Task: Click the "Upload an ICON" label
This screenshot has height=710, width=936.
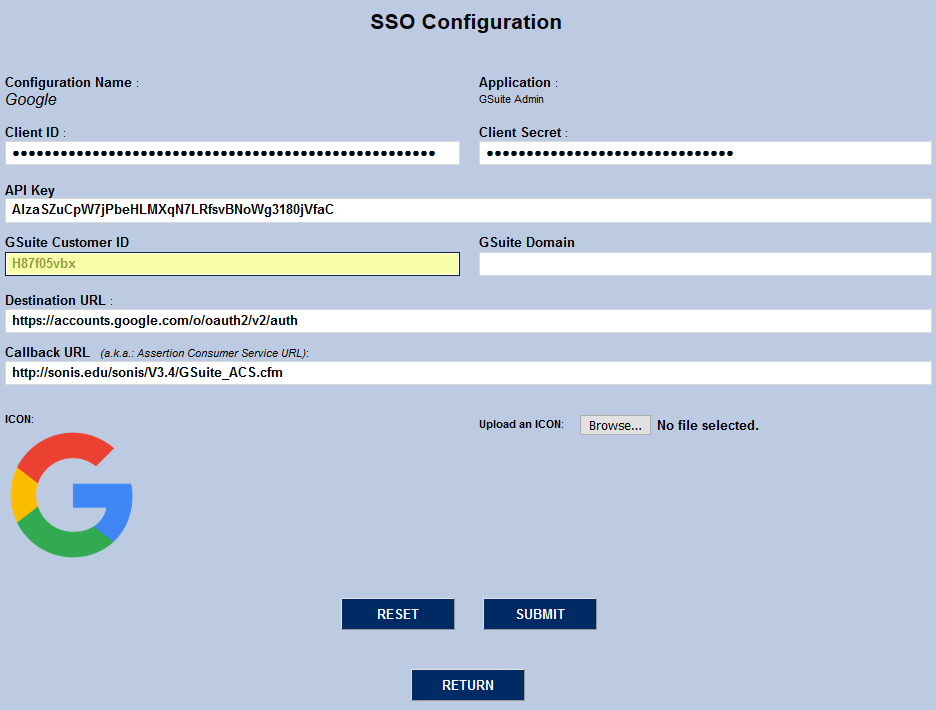Action: [x=521, y=425]
